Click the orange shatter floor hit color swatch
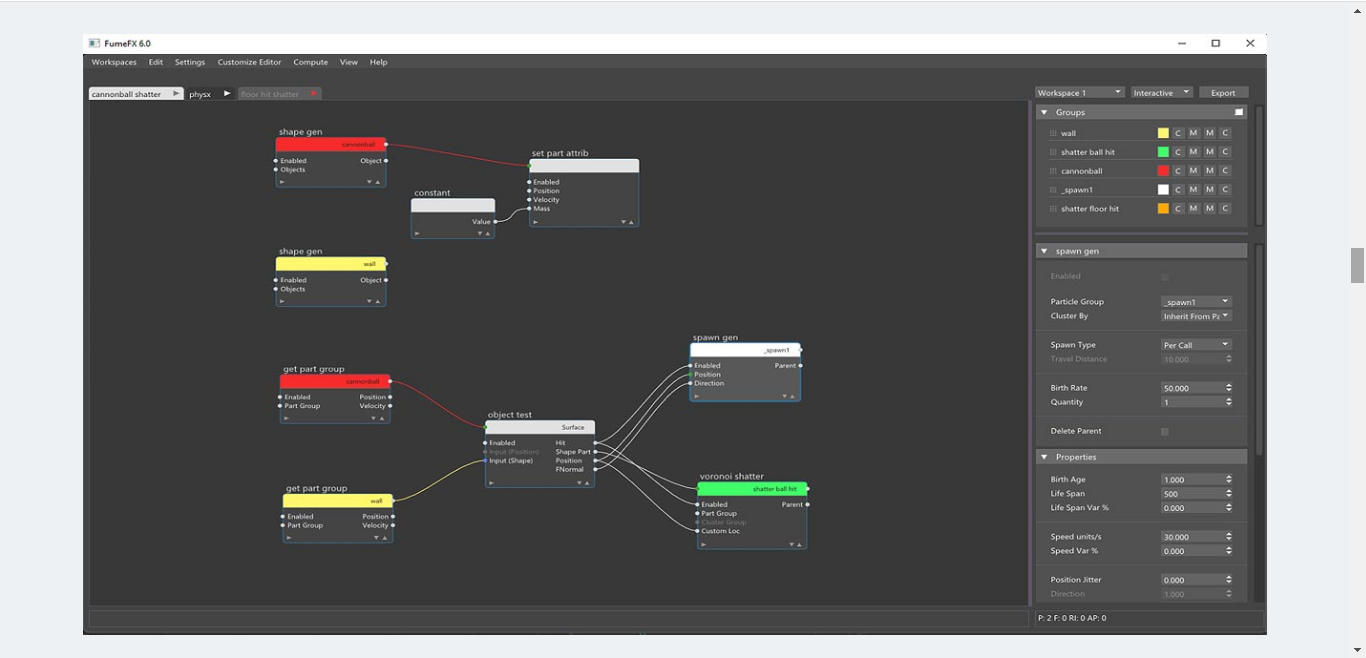The image size is (1366, 658). coord(1163,209)
